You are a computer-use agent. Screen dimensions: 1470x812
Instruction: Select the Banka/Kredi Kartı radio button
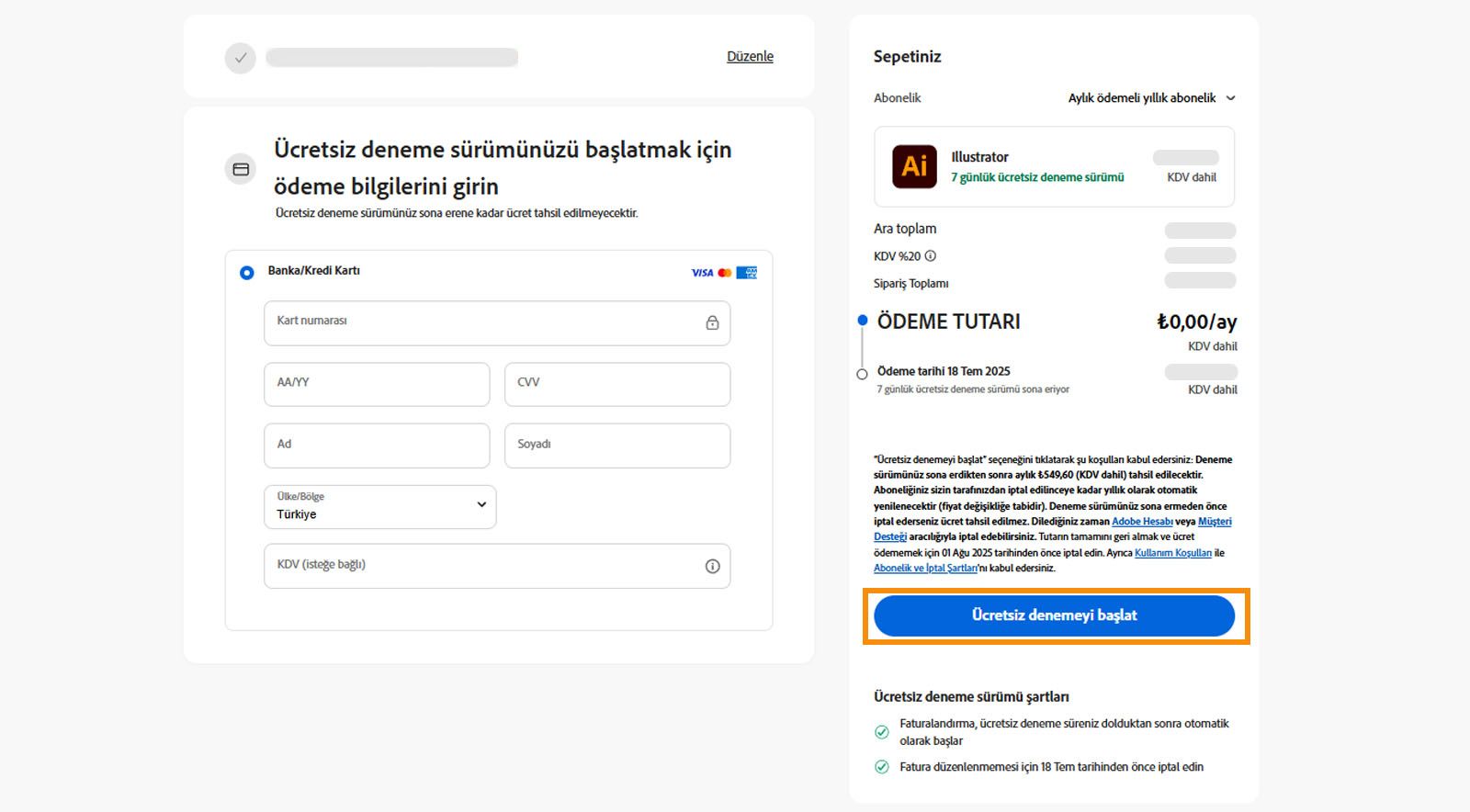point(246,273)
